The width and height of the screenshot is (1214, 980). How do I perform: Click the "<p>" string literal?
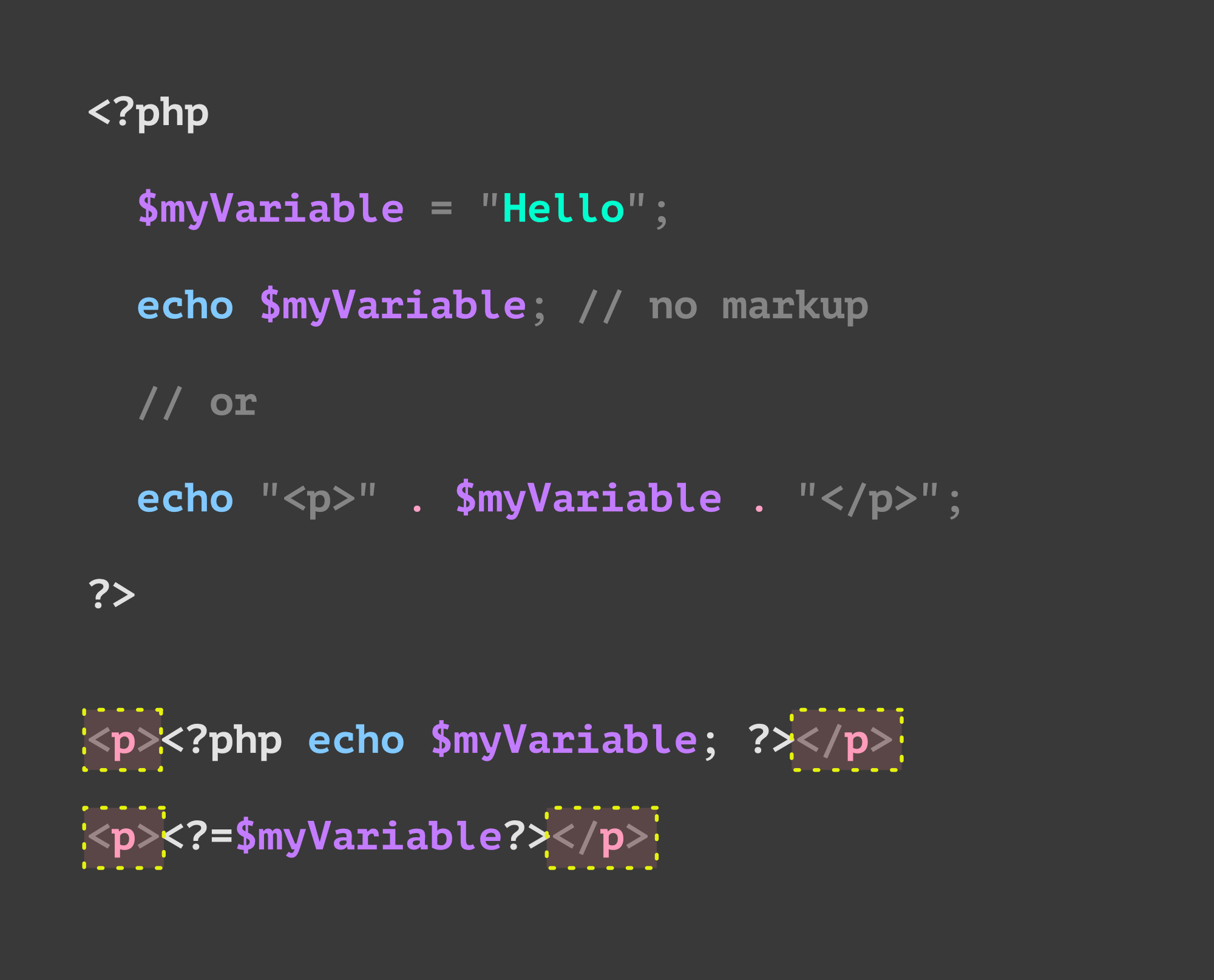click(319, 499)
